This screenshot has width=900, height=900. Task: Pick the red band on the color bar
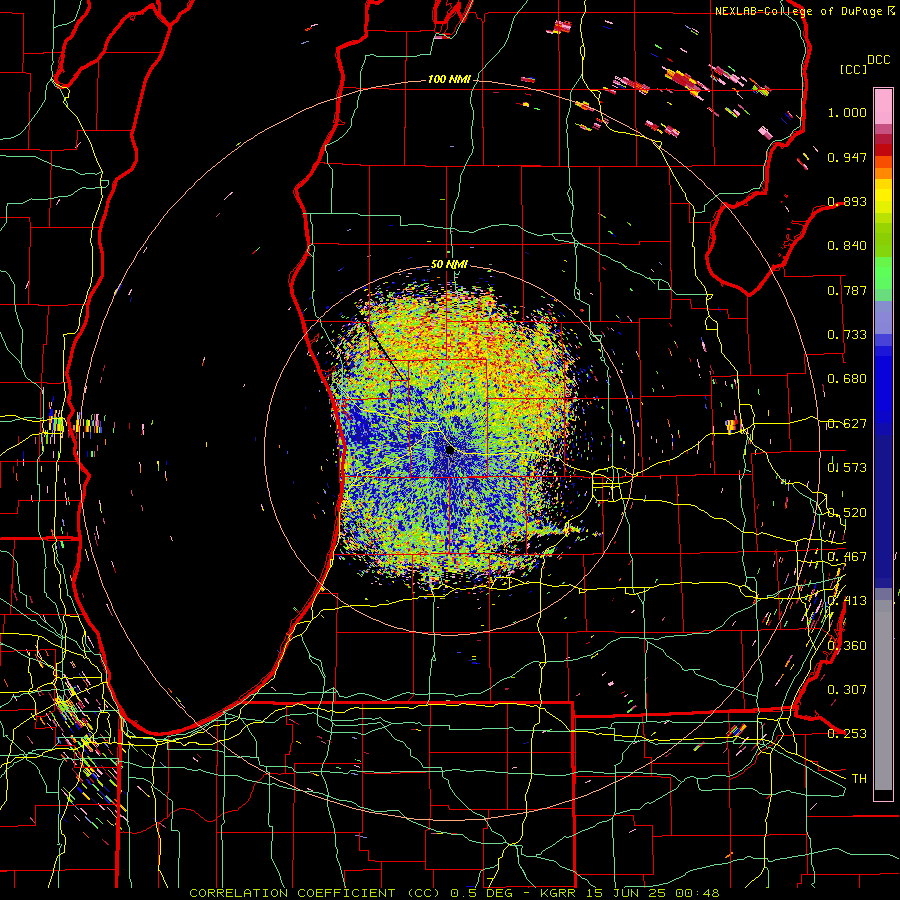click(x=883, y=150)
